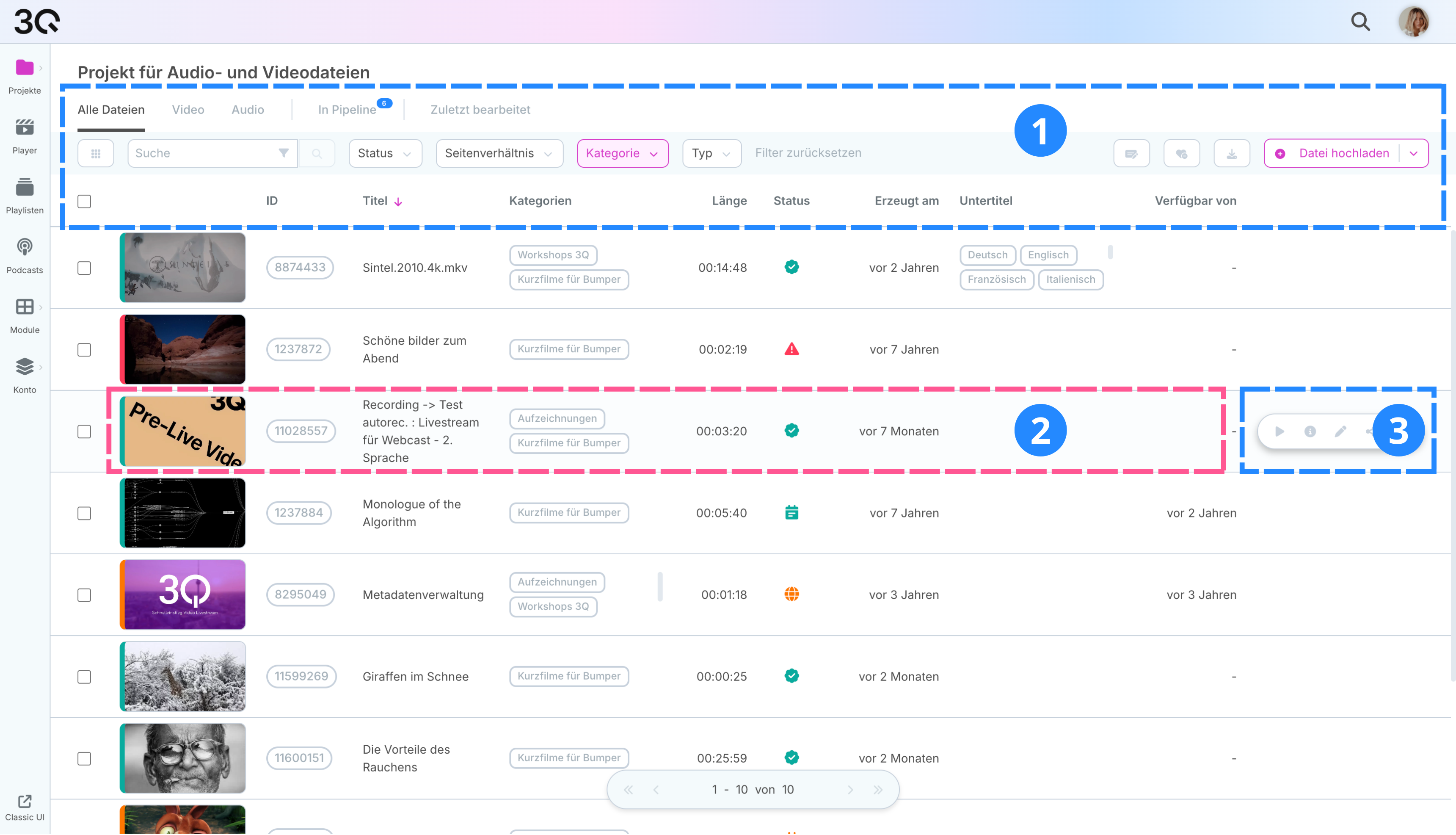Click the download icon in toolbar
Viewport: 1456px width, 835px height.
tap(1231, 153)
